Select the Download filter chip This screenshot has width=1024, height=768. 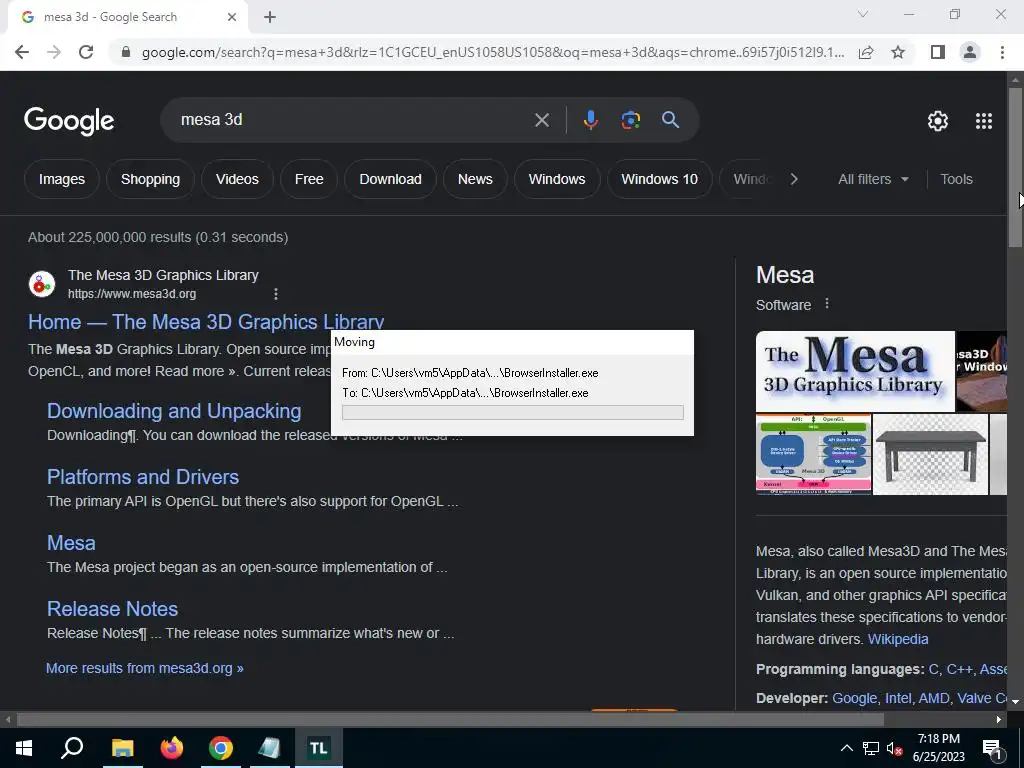click(x=391, y=179)
